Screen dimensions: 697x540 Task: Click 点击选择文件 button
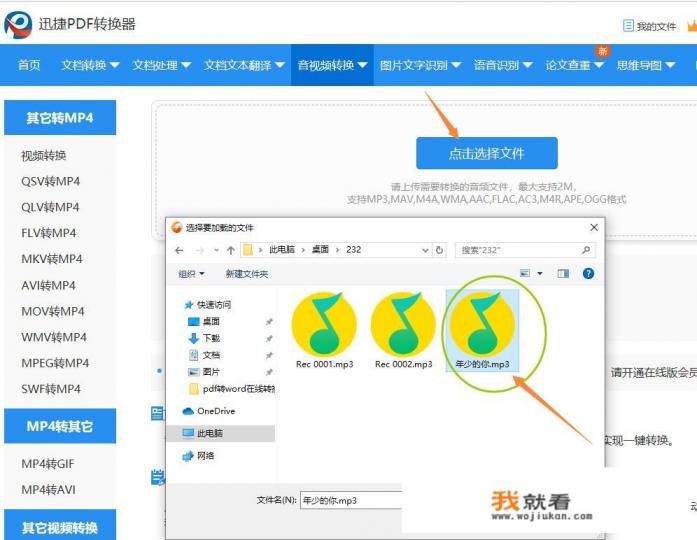[487, 153]
